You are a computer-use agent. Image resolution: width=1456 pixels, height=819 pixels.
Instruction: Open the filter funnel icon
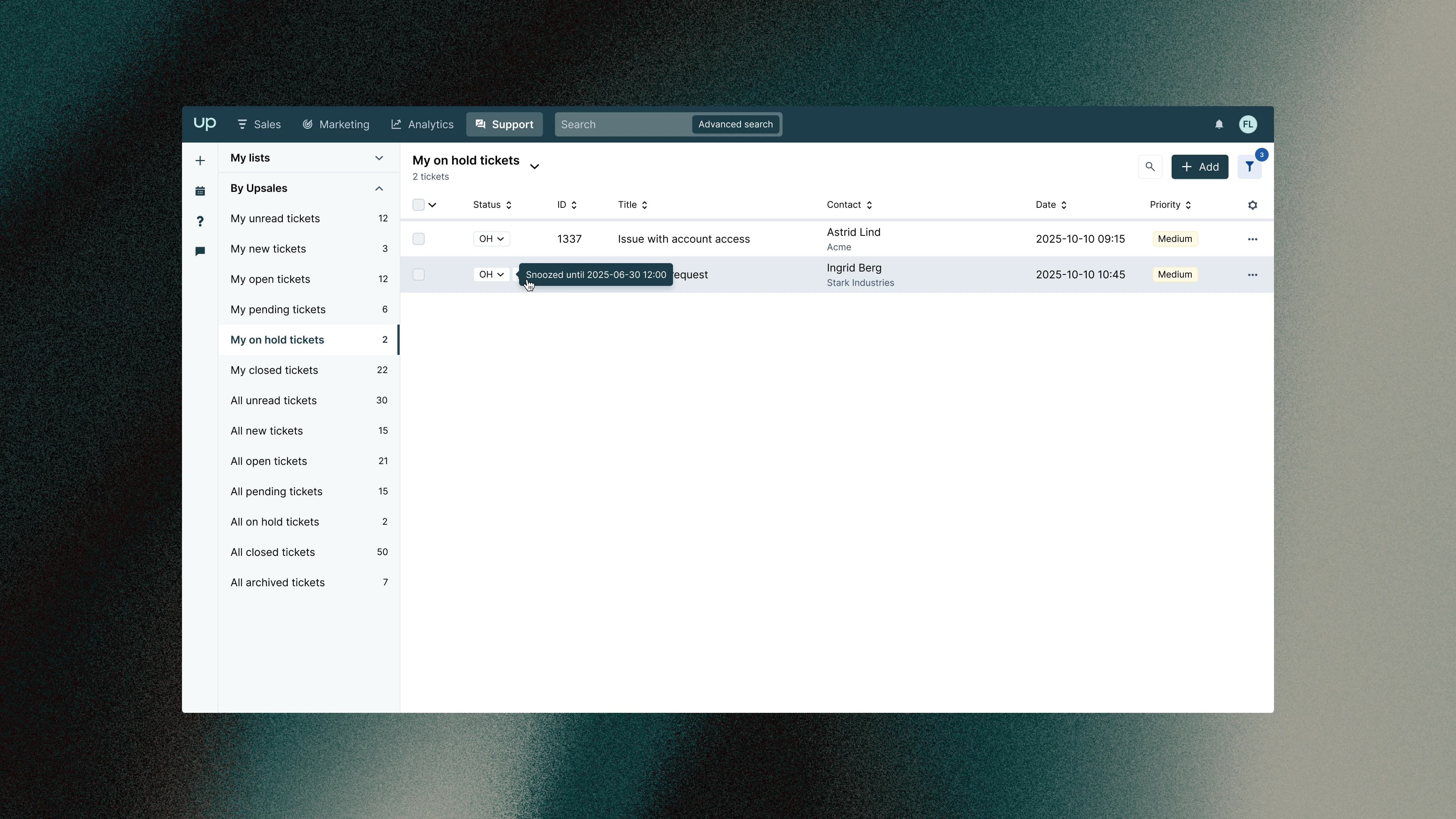click(x=1249, y=167)
